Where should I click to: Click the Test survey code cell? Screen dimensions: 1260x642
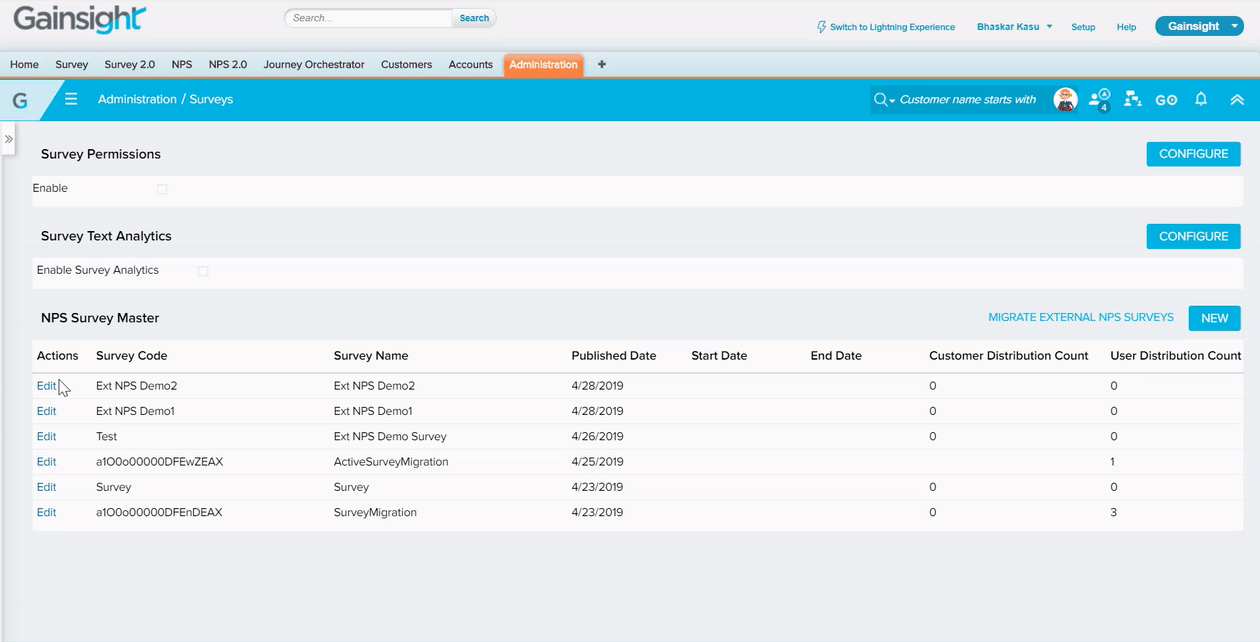107,436
